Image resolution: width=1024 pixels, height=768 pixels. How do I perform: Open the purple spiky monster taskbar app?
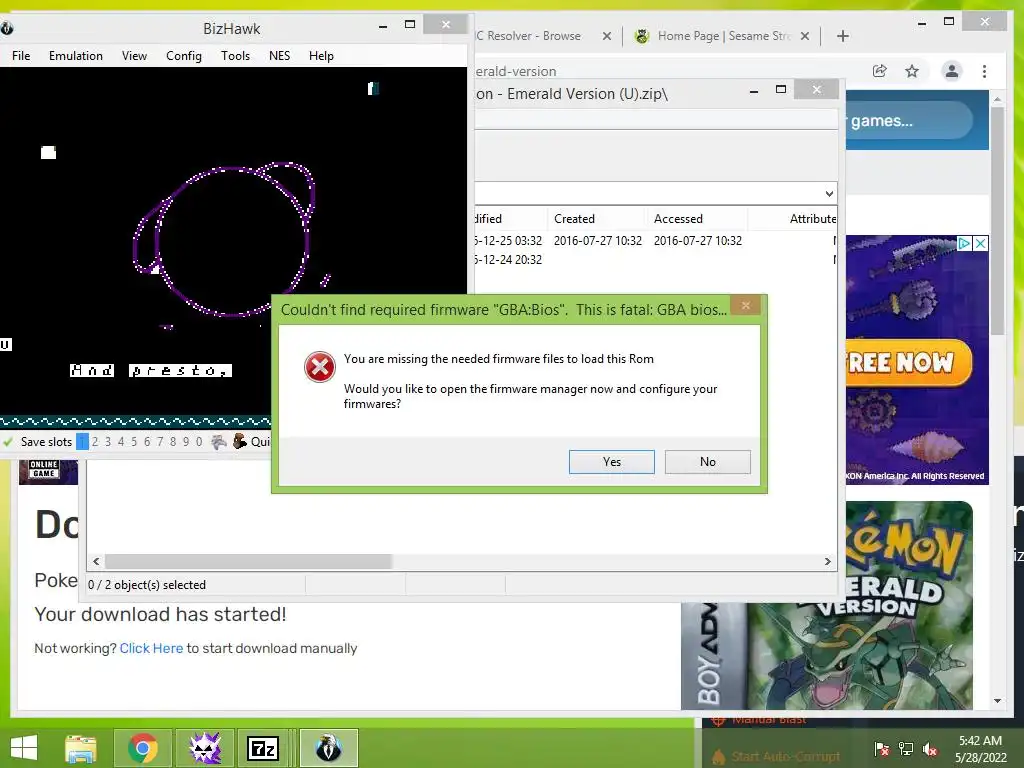click(204, 748)
